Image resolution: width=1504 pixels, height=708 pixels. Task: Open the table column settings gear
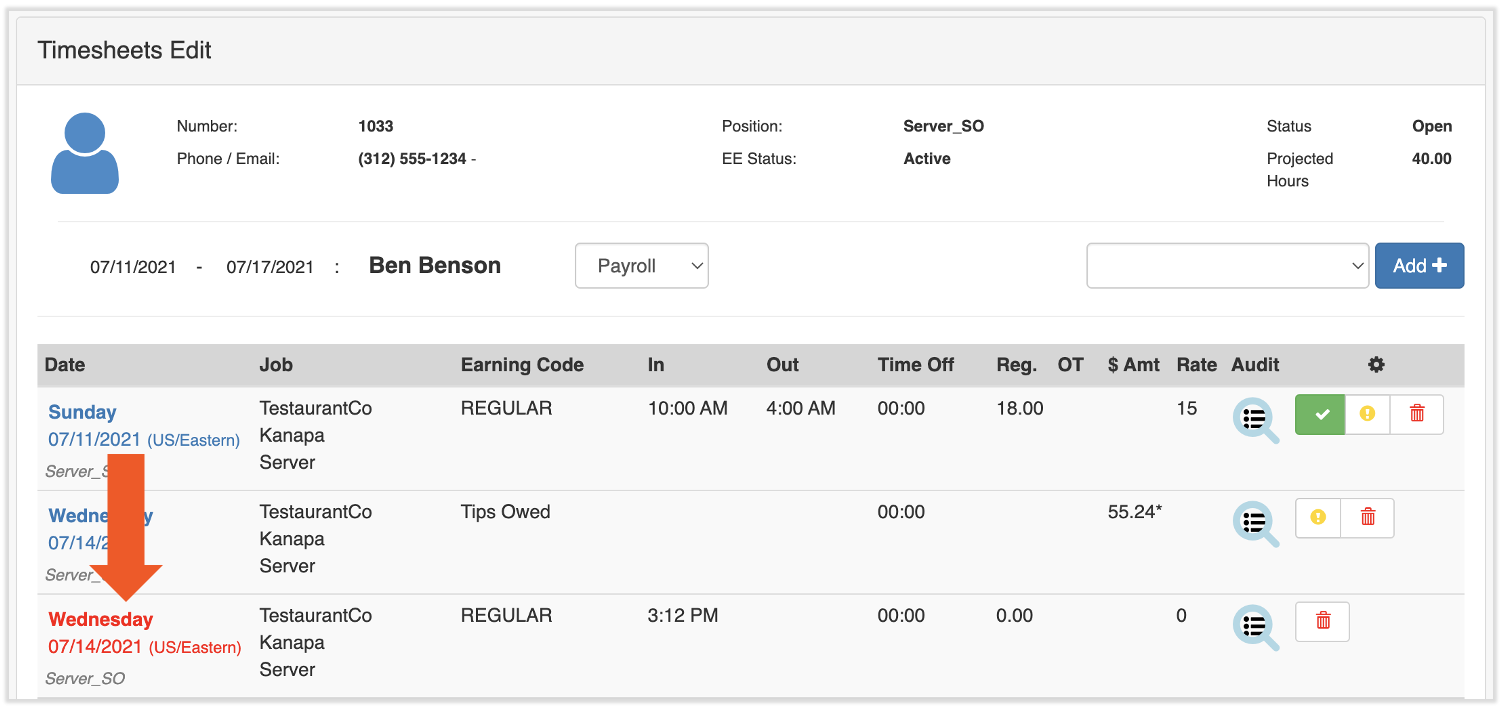tap(1376, 364)
